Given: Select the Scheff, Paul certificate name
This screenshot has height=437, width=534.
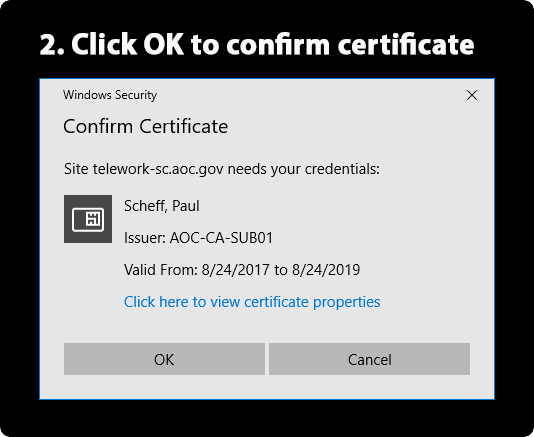Looking at the screenshot, I should click(x=162, y=206).
